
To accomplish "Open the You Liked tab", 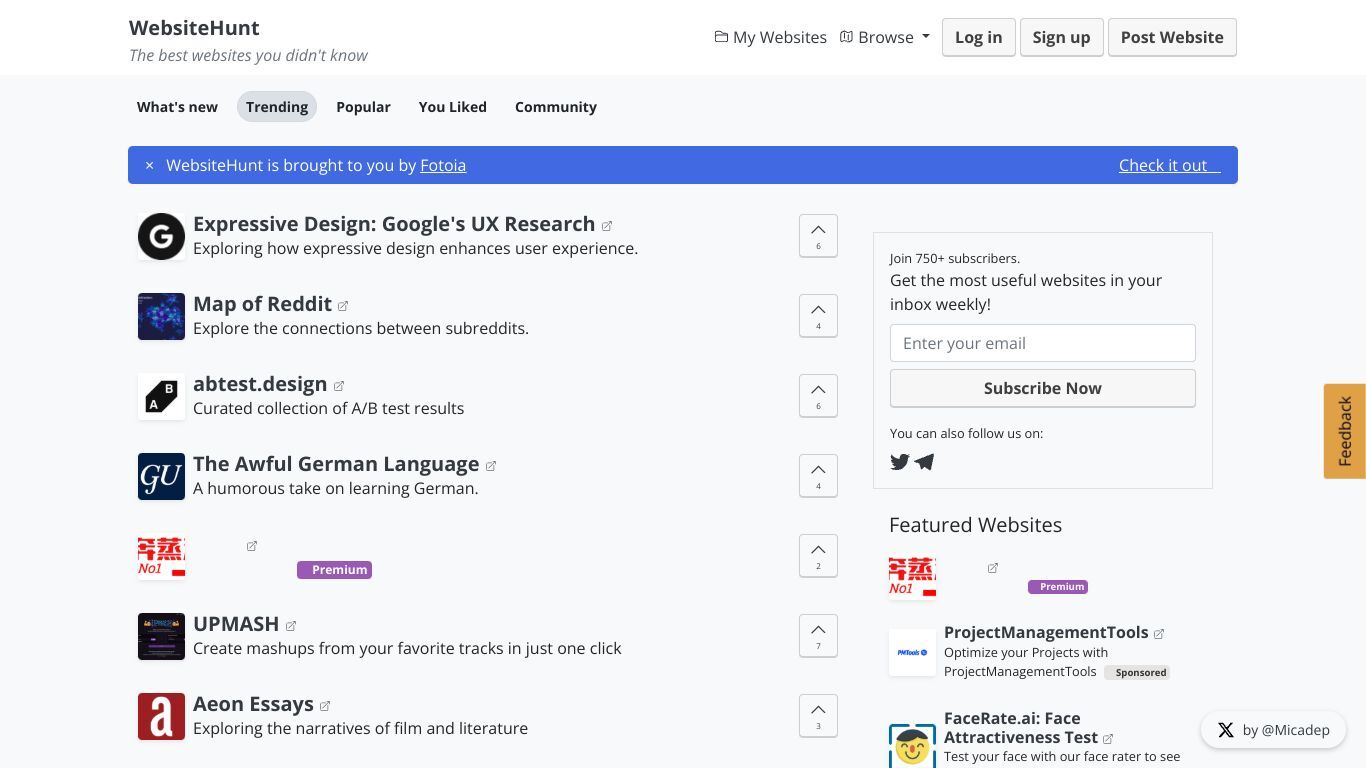I will click(453, 107).
